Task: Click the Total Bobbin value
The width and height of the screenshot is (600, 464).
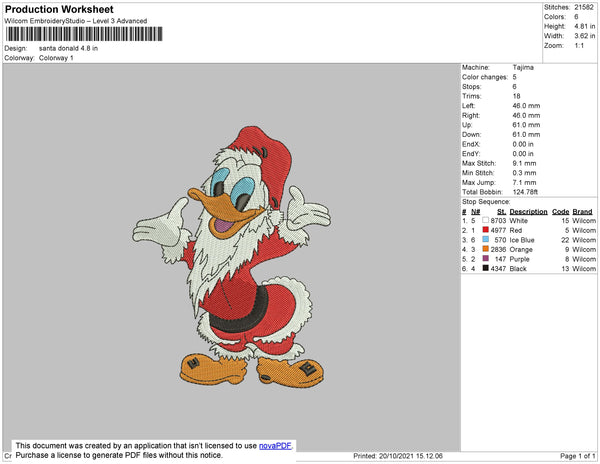Action: click(528, 191)
